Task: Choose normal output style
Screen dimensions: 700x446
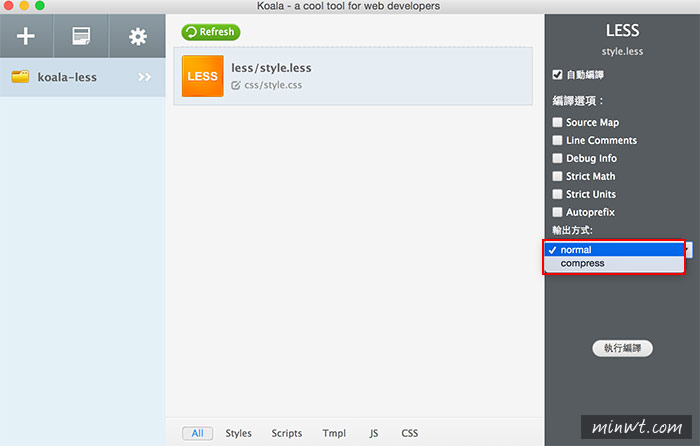Action: pyautogui.click(x=614, y=250)
